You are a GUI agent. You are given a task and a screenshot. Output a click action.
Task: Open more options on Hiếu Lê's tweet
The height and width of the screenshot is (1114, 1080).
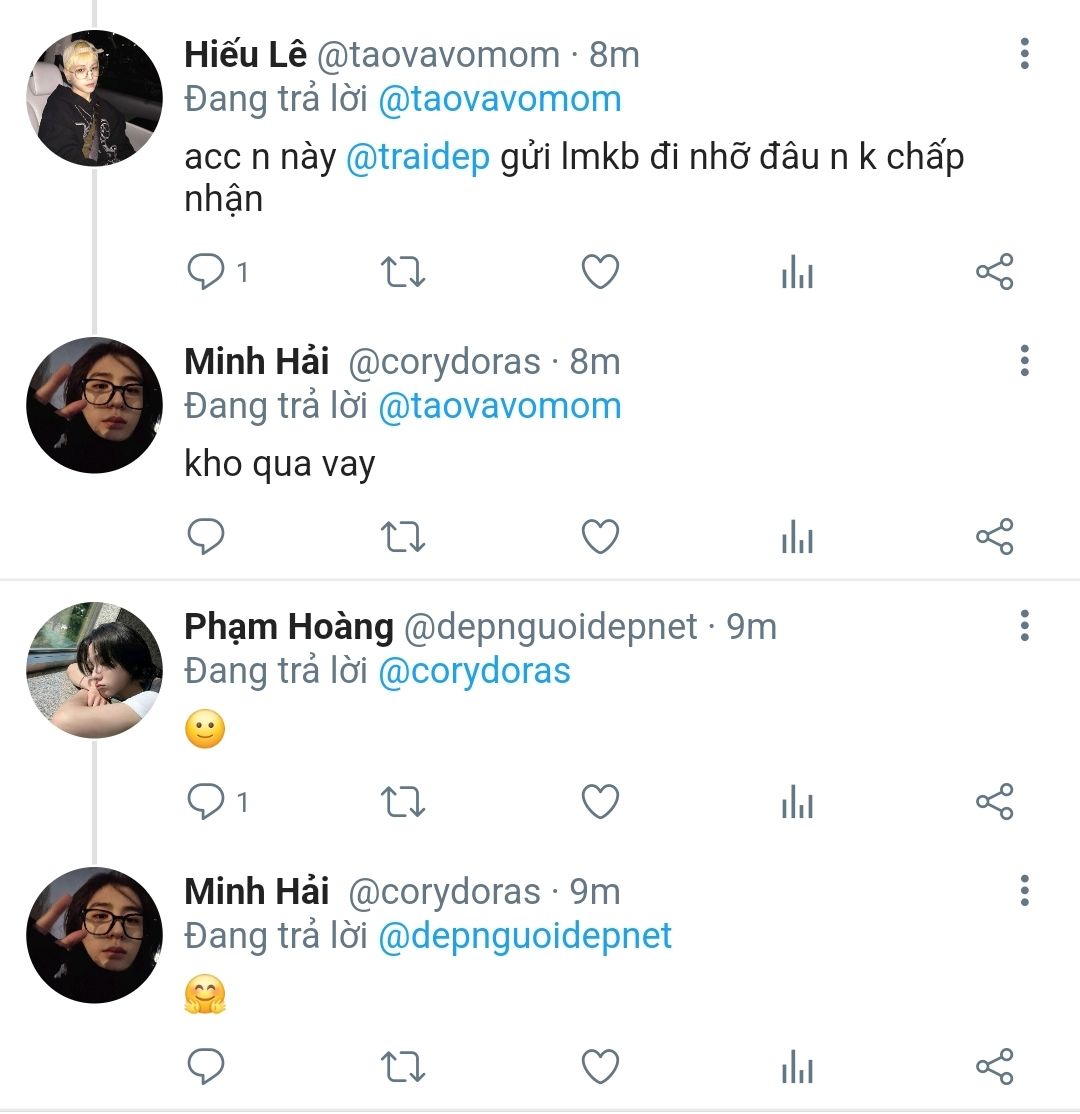(x=1024, y=54)
